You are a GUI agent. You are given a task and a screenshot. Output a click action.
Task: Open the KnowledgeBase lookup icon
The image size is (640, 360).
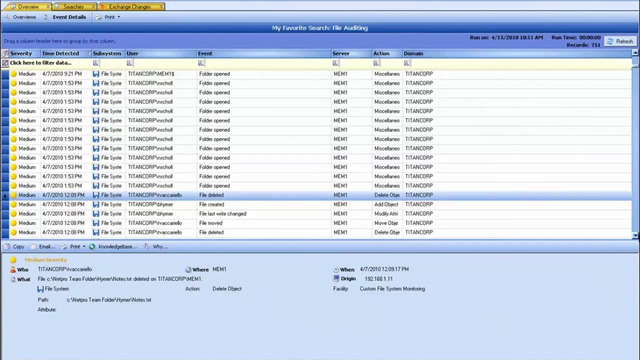coord(92,247)
